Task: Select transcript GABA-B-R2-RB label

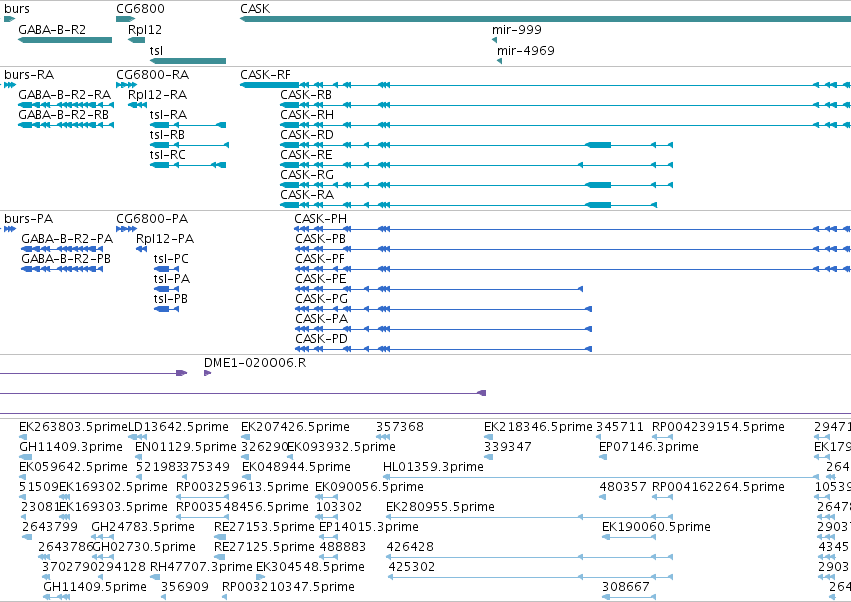Action: [x=63, y=115]
